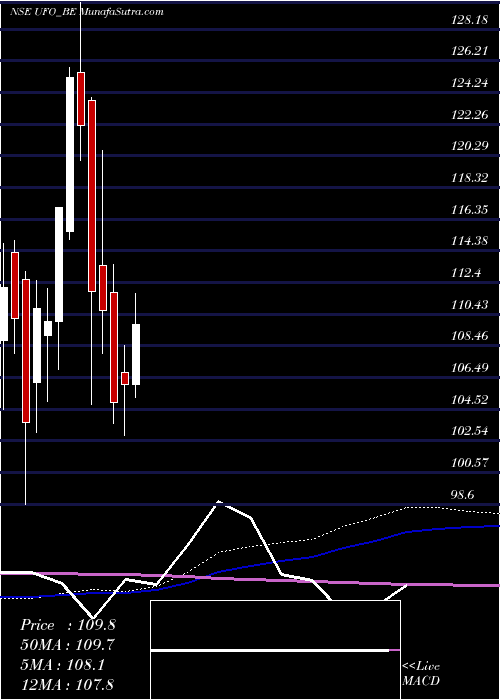This screenshot has height=700, width=500.
Task: Click the tallest white candlestick near the high
Action: click(70, 154)
